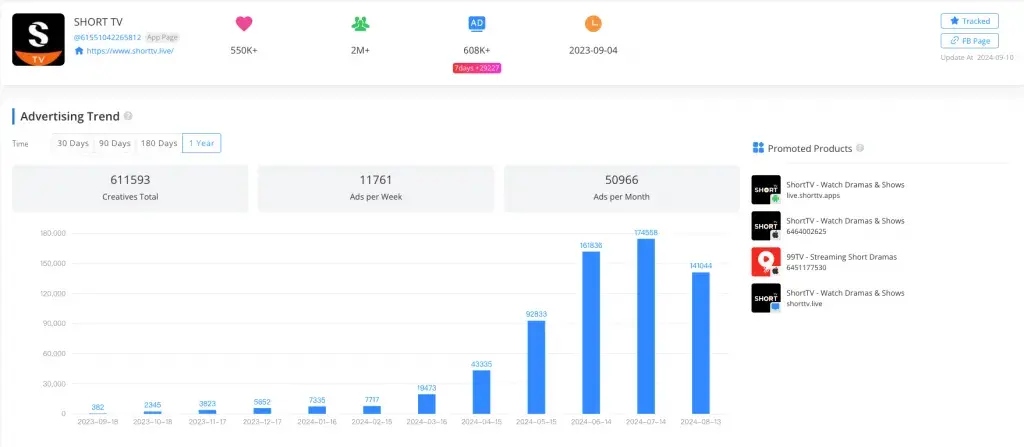Open ShortTV iOS app 6464002625 thumbnail
The image size is (1024, 447).
click(x=766, y=225)
